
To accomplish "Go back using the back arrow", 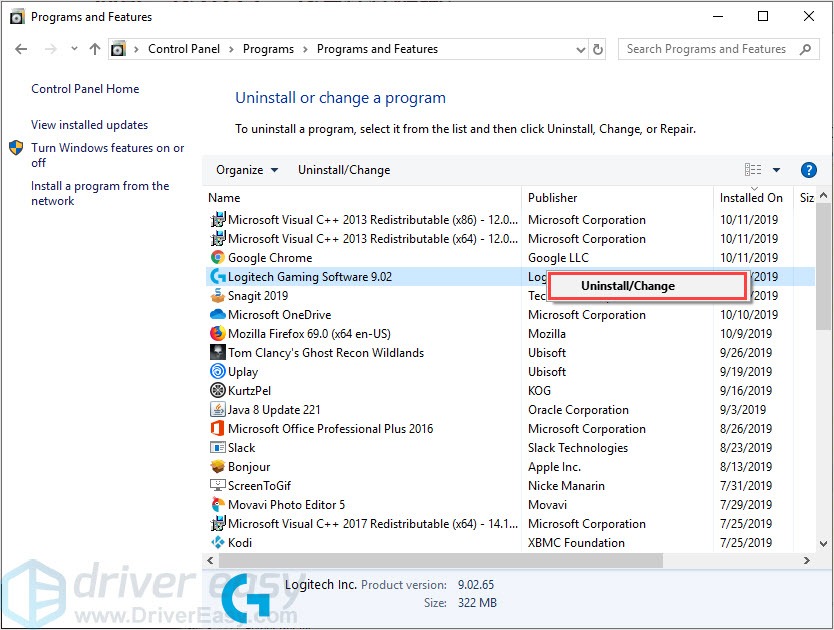I will [x=22, y=48].
